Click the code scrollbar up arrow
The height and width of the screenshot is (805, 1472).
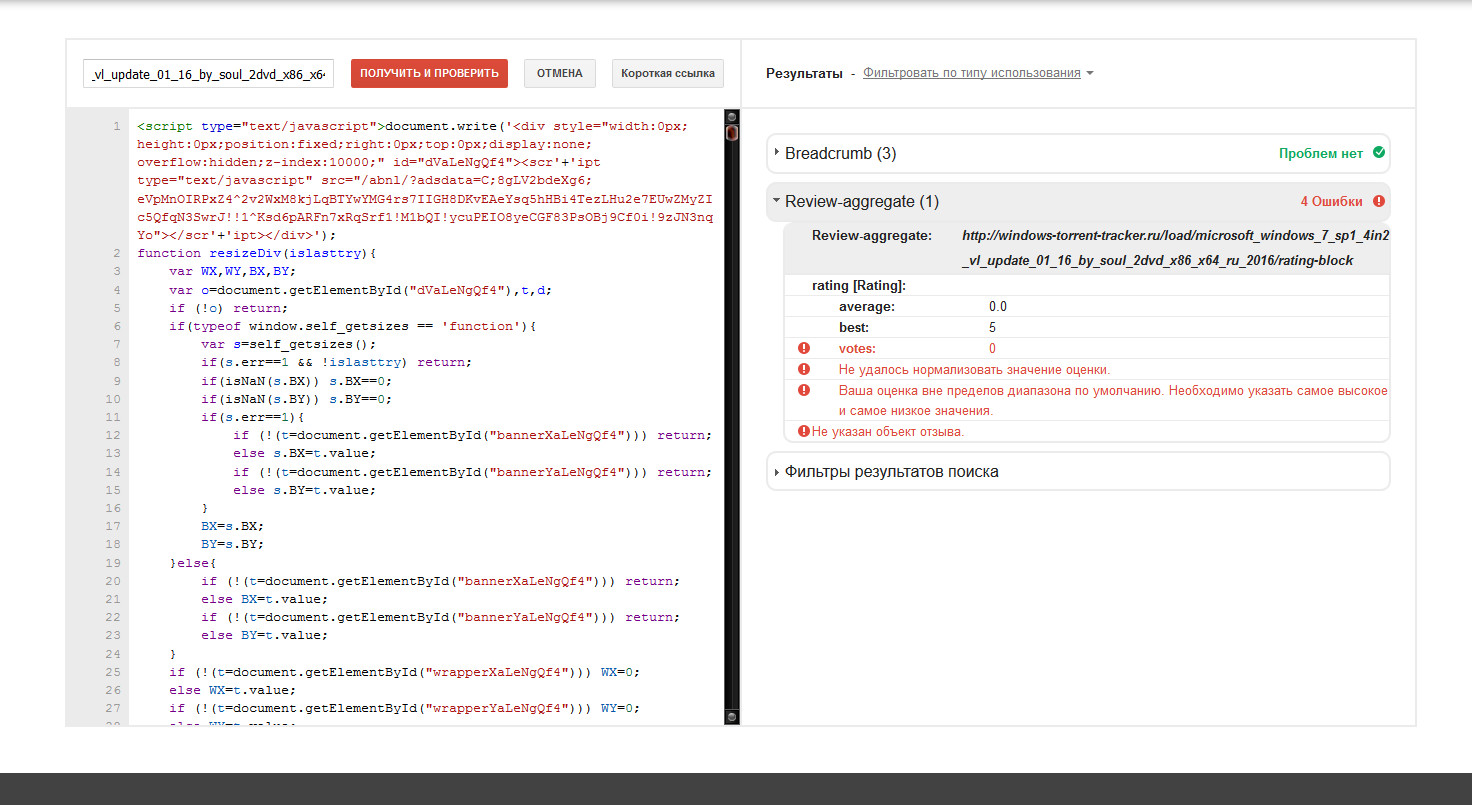(x=731, y=116)
